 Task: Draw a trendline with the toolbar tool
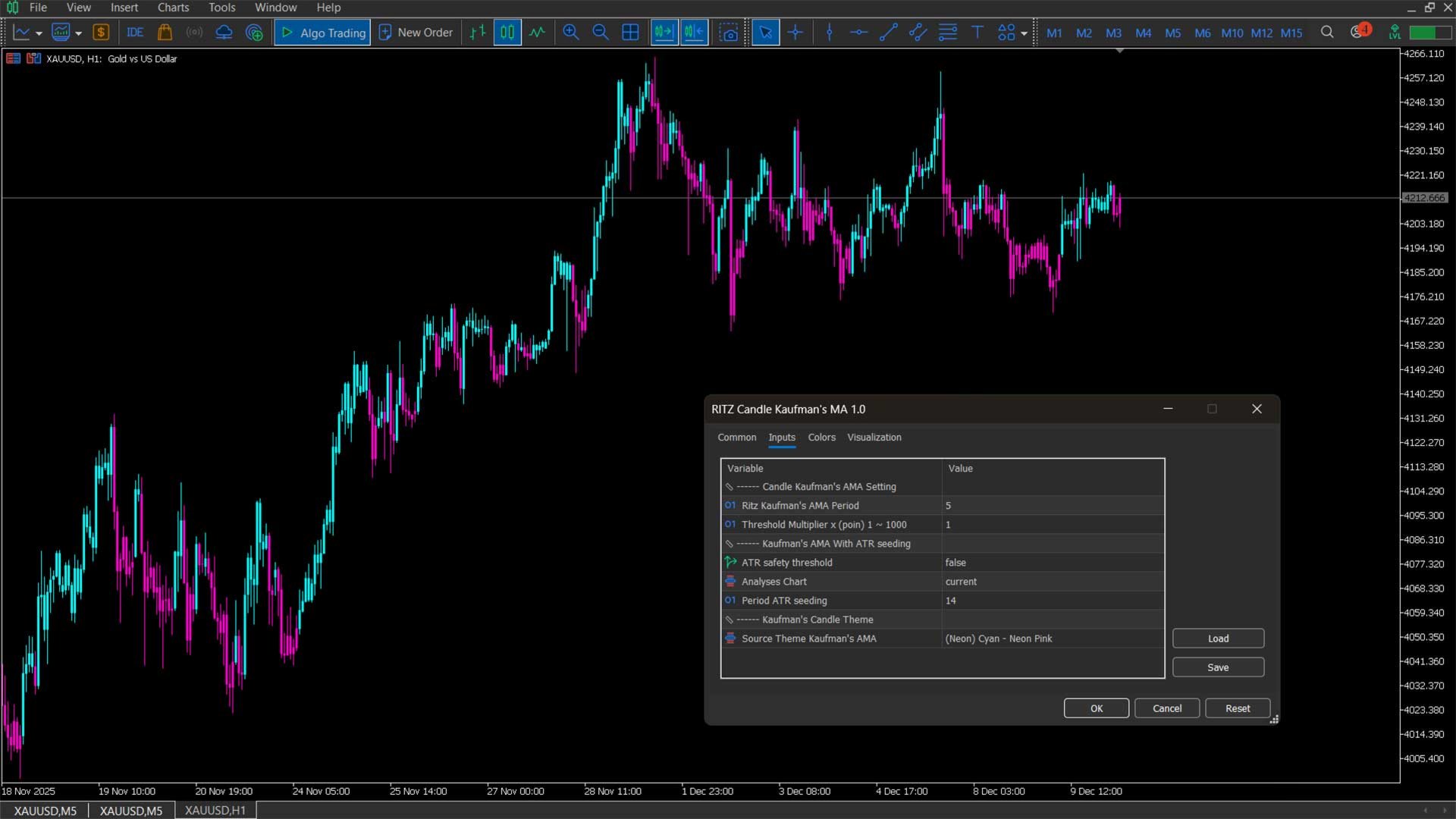click(x=888, y=33)
